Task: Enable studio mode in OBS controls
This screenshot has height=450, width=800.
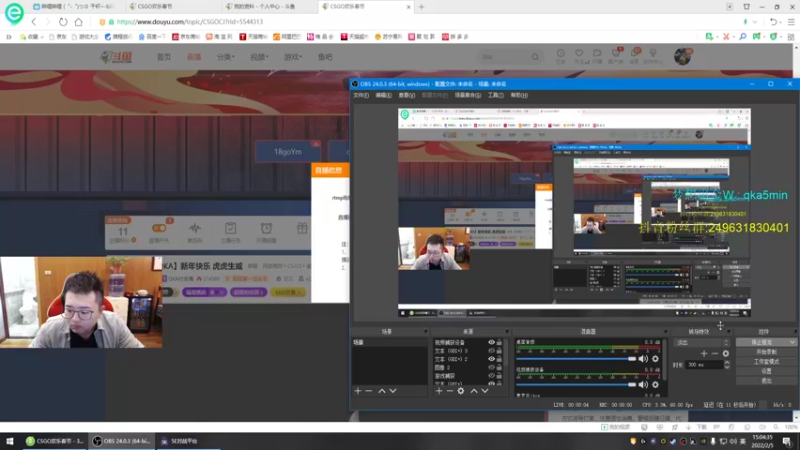Action: pyautogui.click(x=766, y=362)
